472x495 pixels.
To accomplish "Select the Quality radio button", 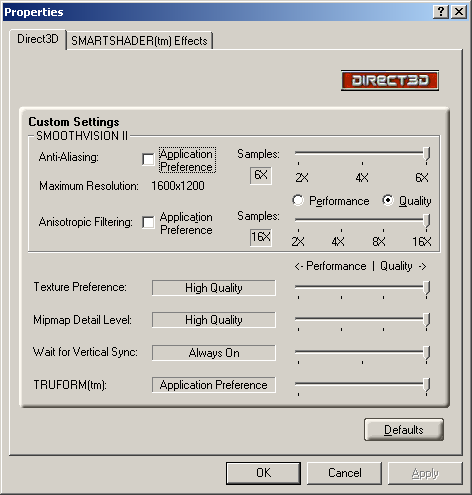I will click(388, 200).
